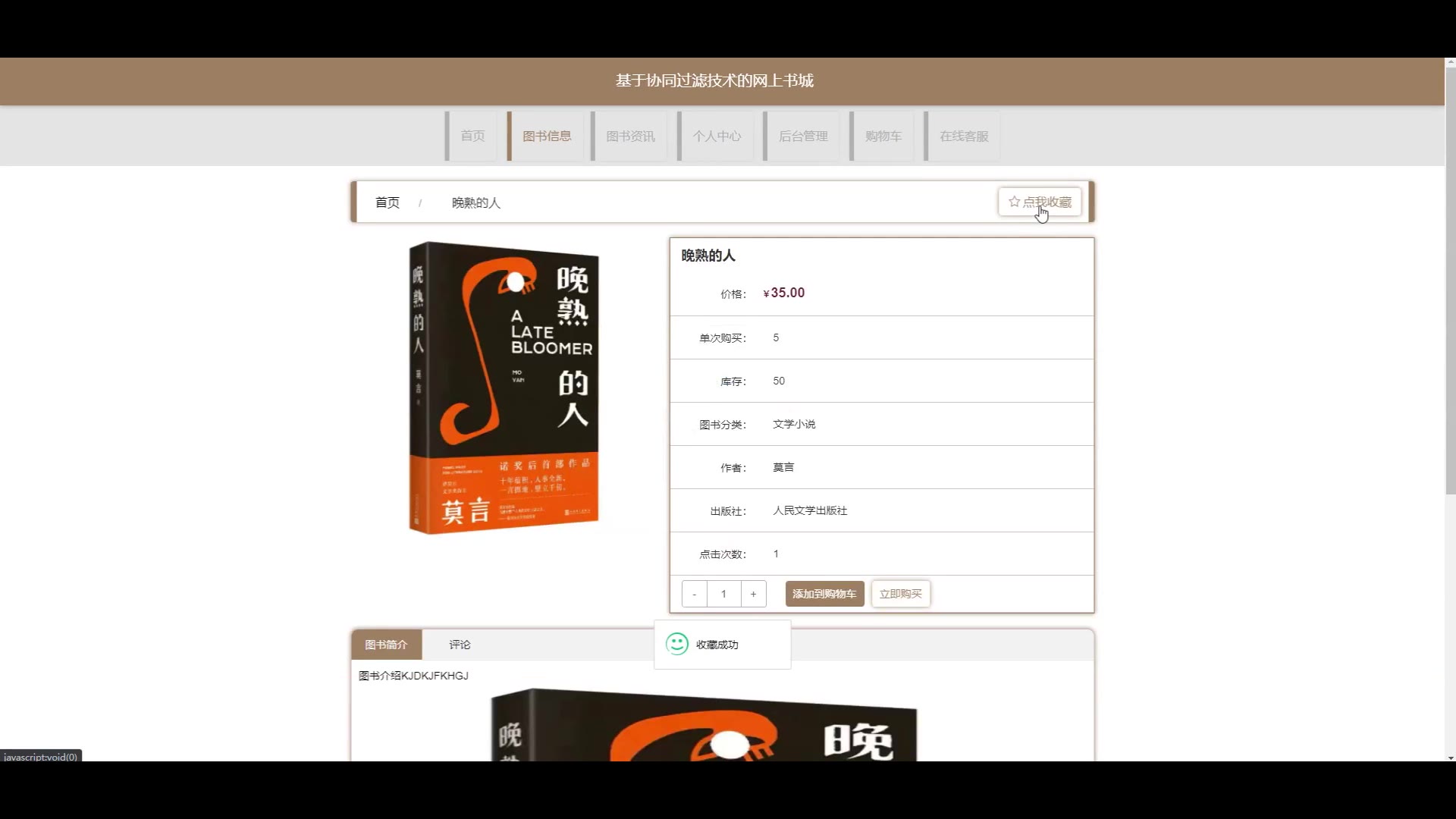Decrease quantity with the minus button
The image size is (1456, 819).
pyautogui.click(x=694, y=594)
